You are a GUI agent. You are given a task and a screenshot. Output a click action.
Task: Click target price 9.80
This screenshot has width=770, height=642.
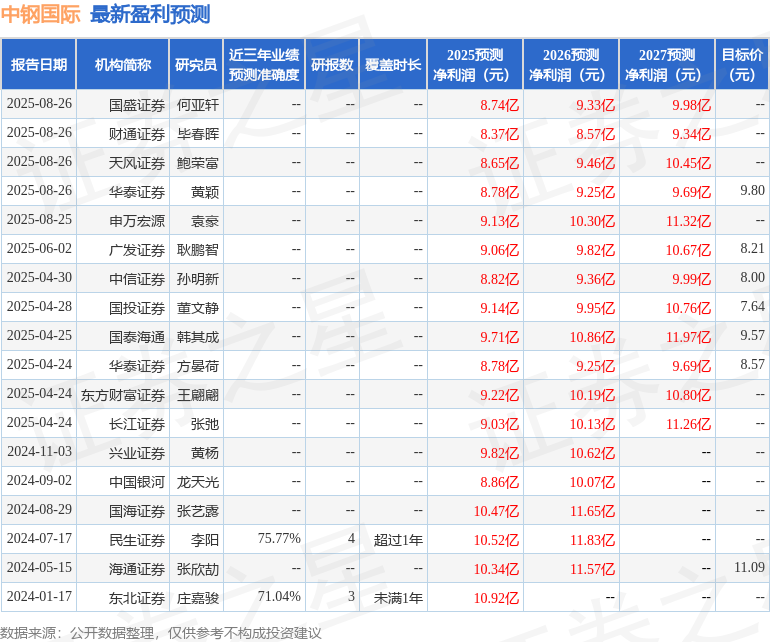coord(752,190)
